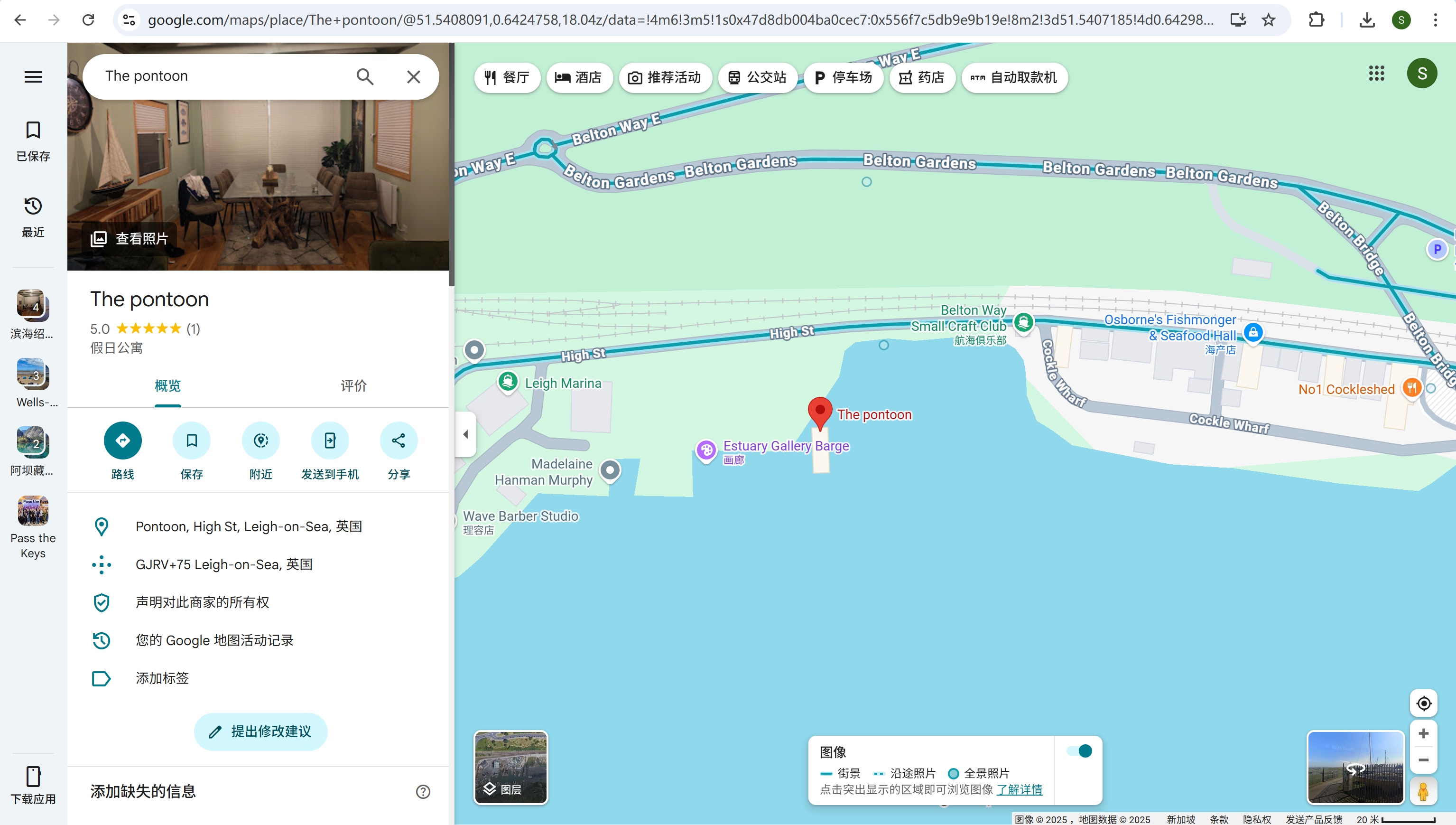
Task: Zoom in the map with plus button
Action: 1423,734
